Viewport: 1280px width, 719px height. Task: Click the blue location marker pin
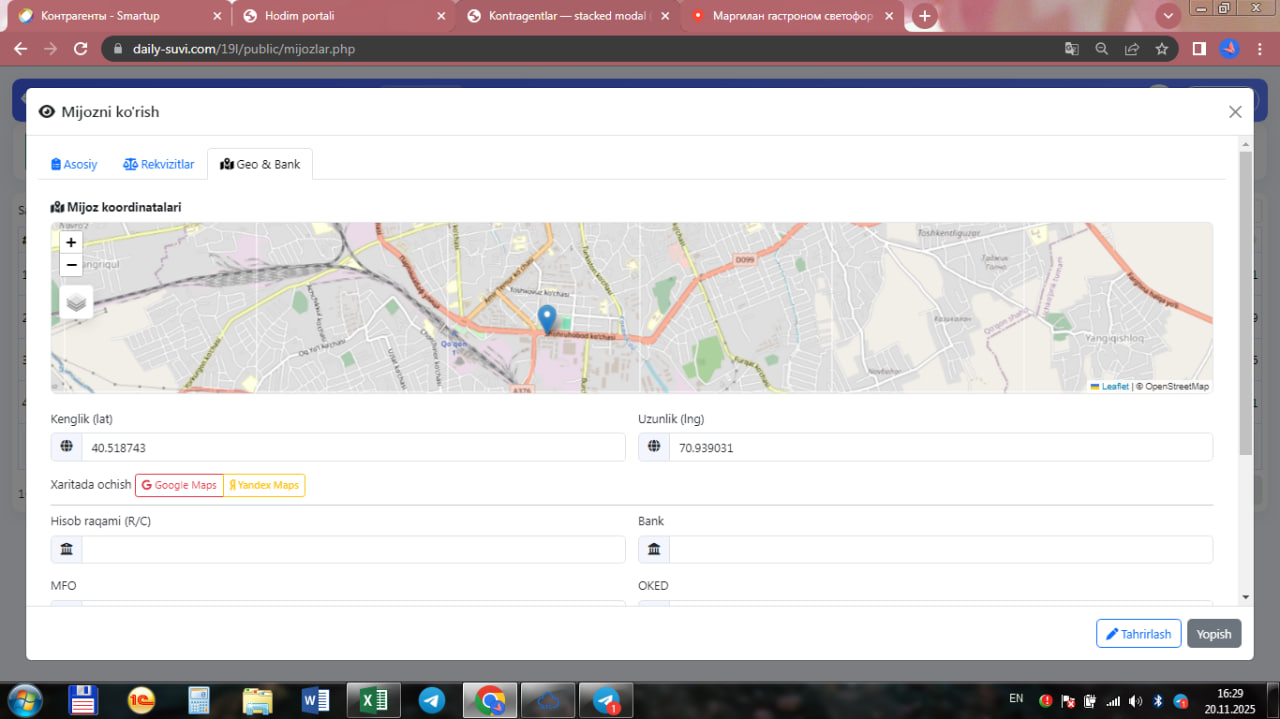click(547, 318)
